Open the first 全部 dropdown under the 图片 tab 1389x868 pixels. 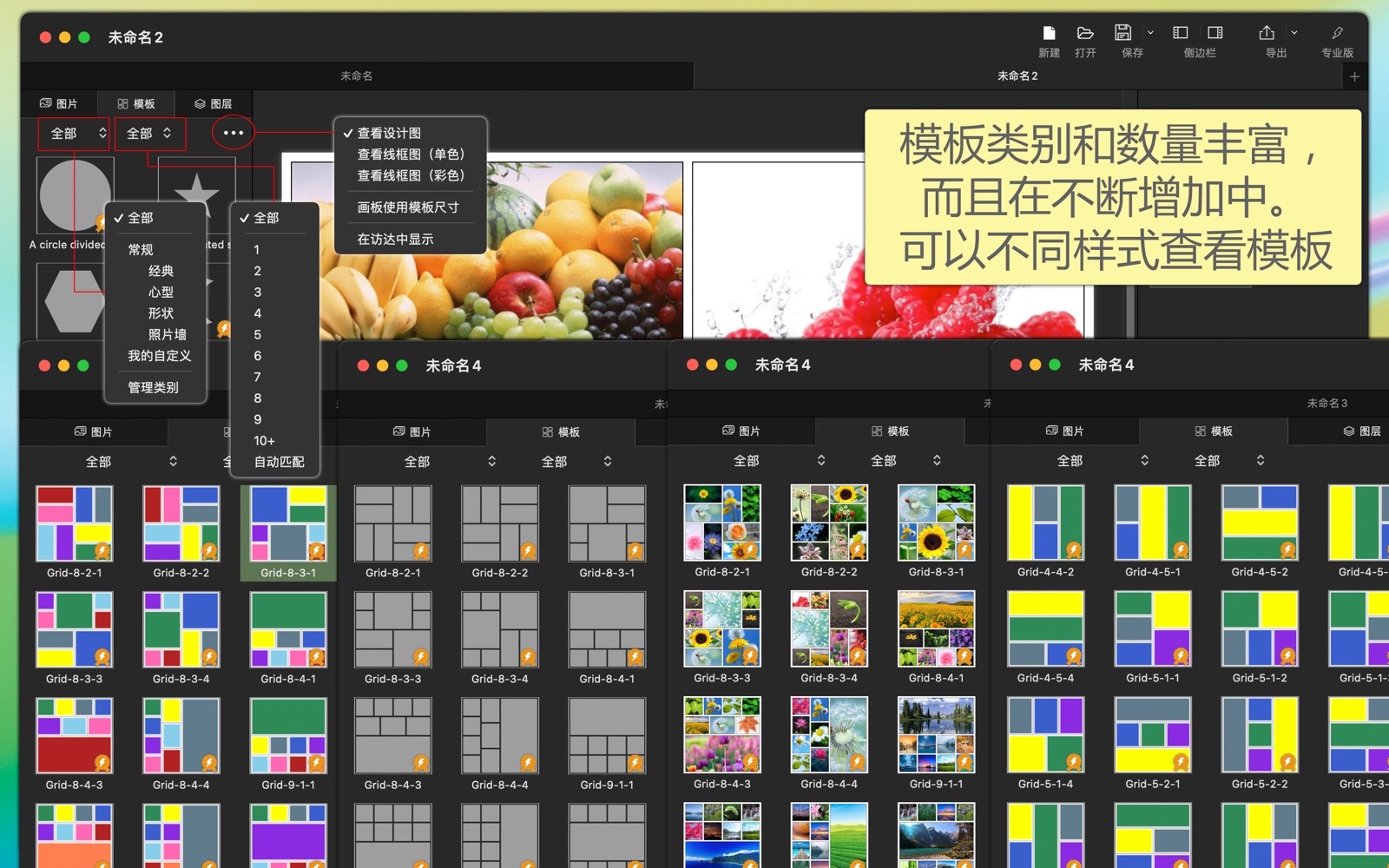click(75, 134)
